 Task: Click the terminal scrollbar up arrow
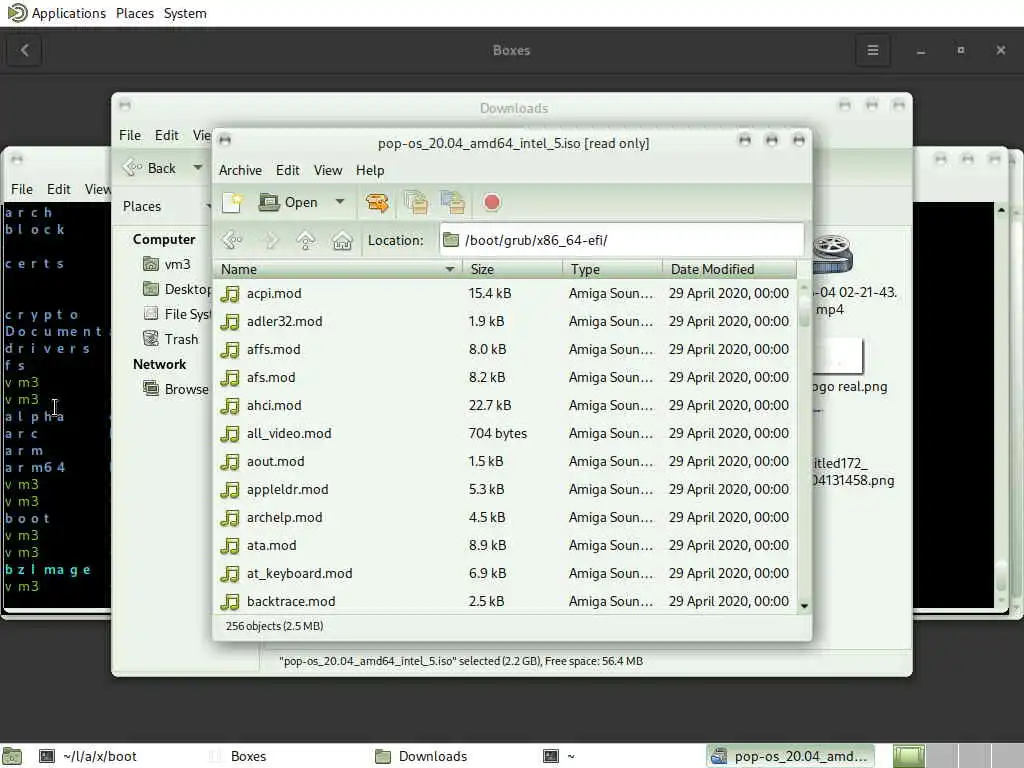click(1001, 210)
